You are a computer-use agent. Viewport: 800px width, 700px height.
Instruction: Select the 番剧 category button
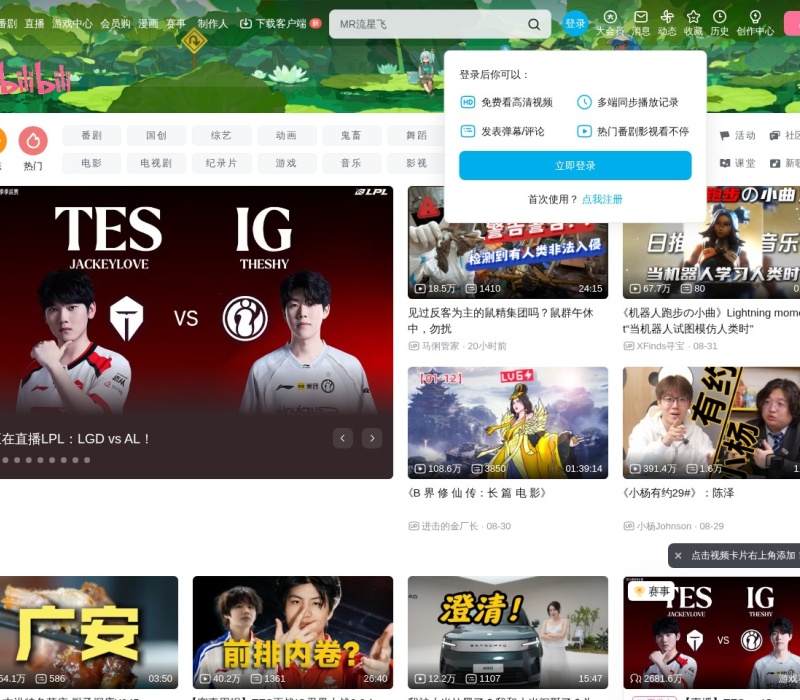[91, 135]
